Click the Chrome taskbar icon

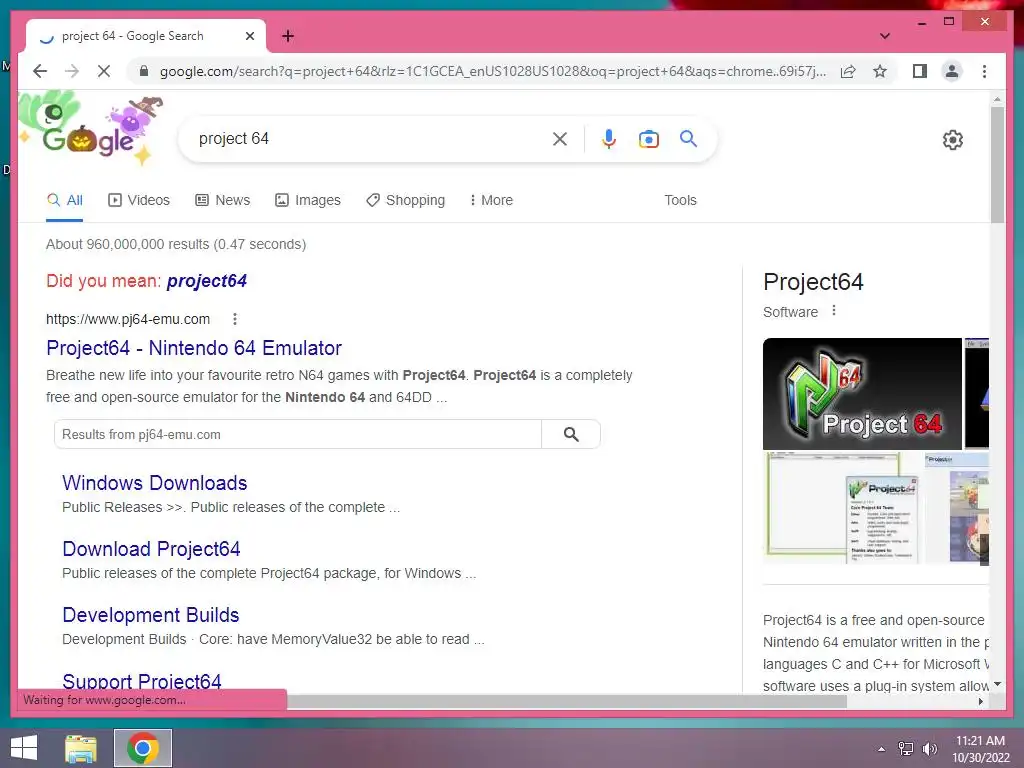[x=143, y=748]
